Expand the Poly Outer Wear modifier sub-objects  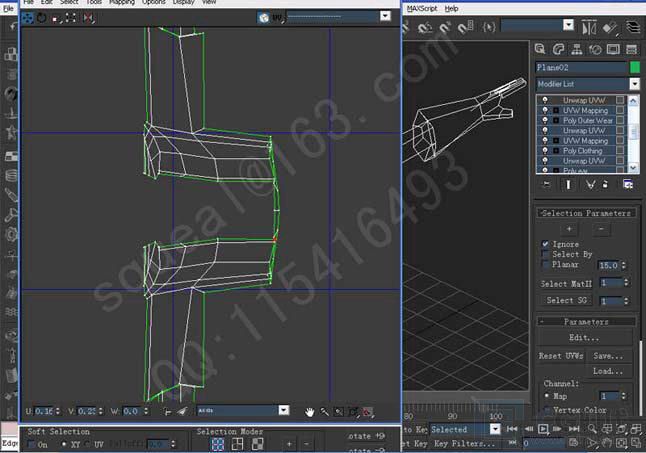coord(556,120)
